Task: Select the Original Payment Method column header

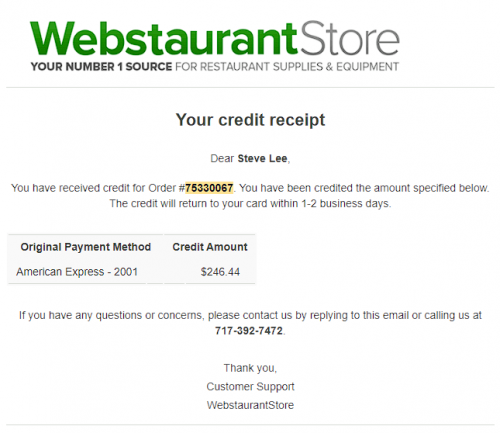Action: (x=86, y=247)
